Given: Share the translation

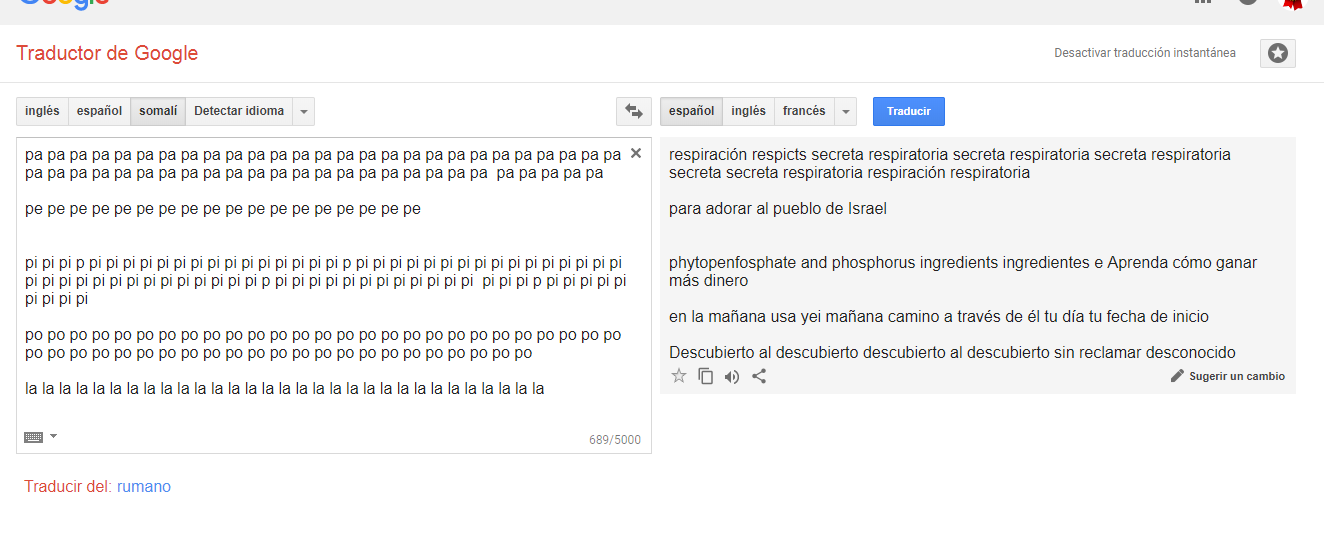Looking at the screenshot, I should tap(759, 376).
